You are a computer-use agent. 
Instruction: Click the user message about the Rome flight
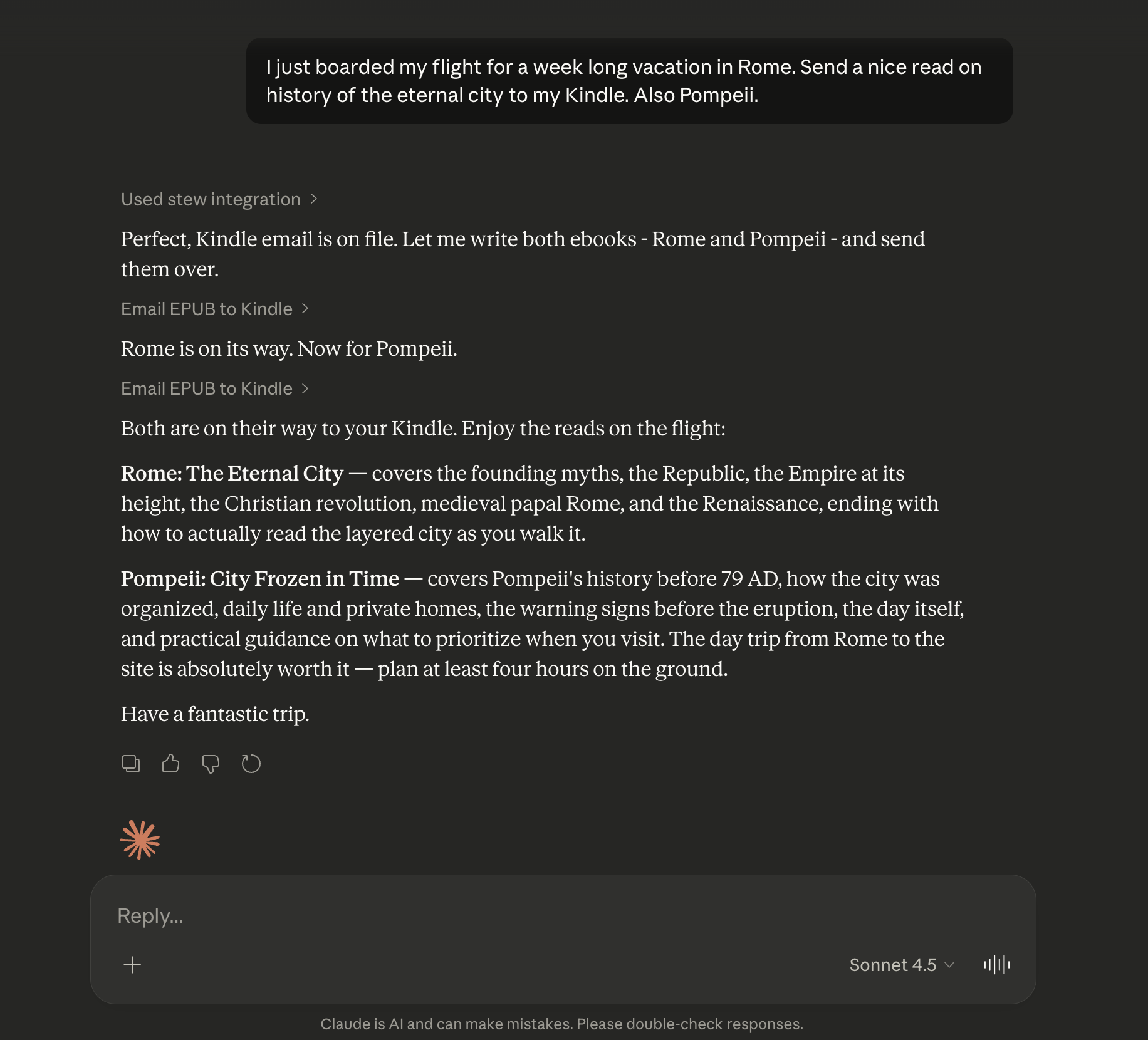coord(629,81)
